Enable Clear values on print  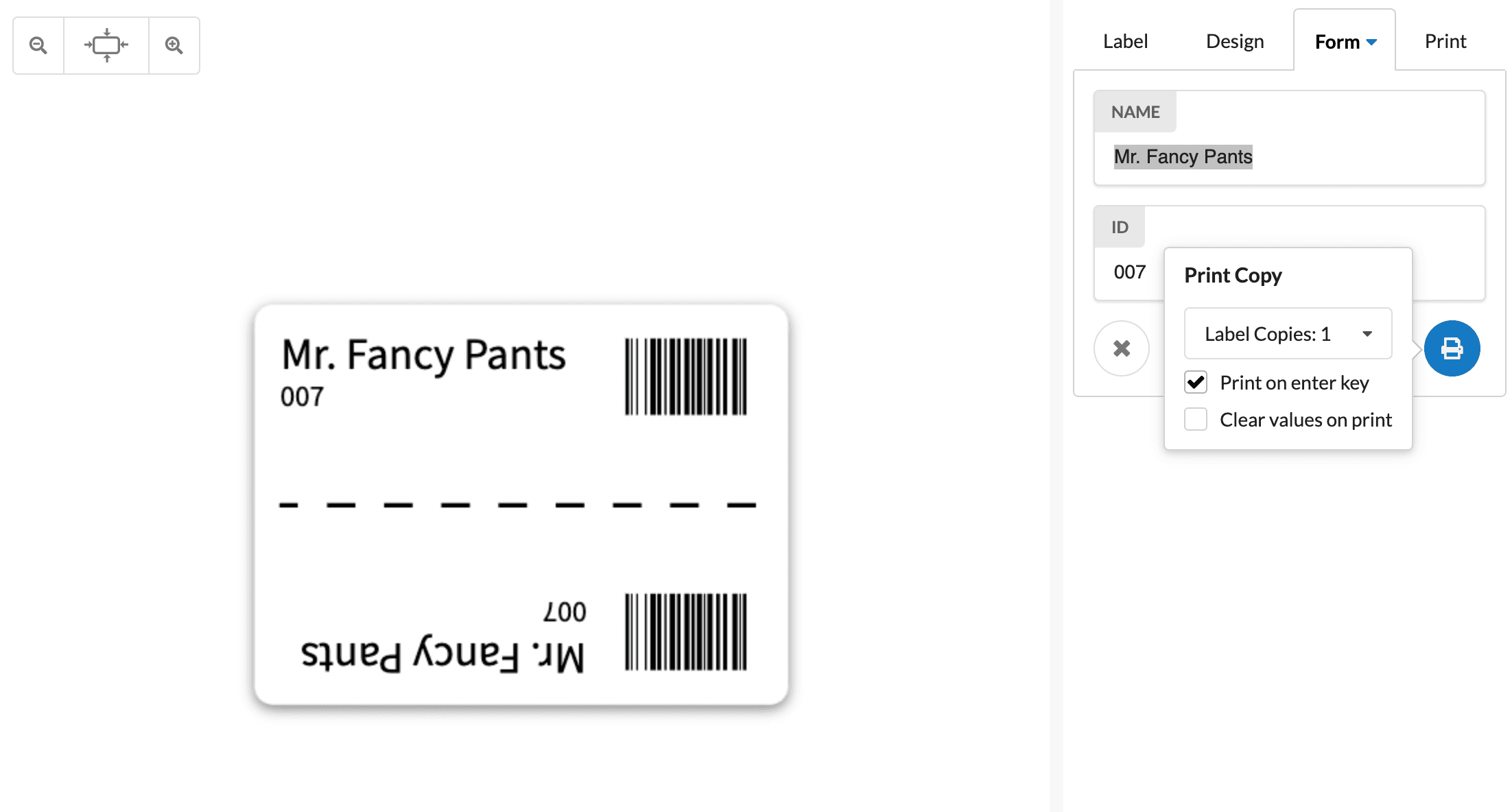(x=1195, y=419)
